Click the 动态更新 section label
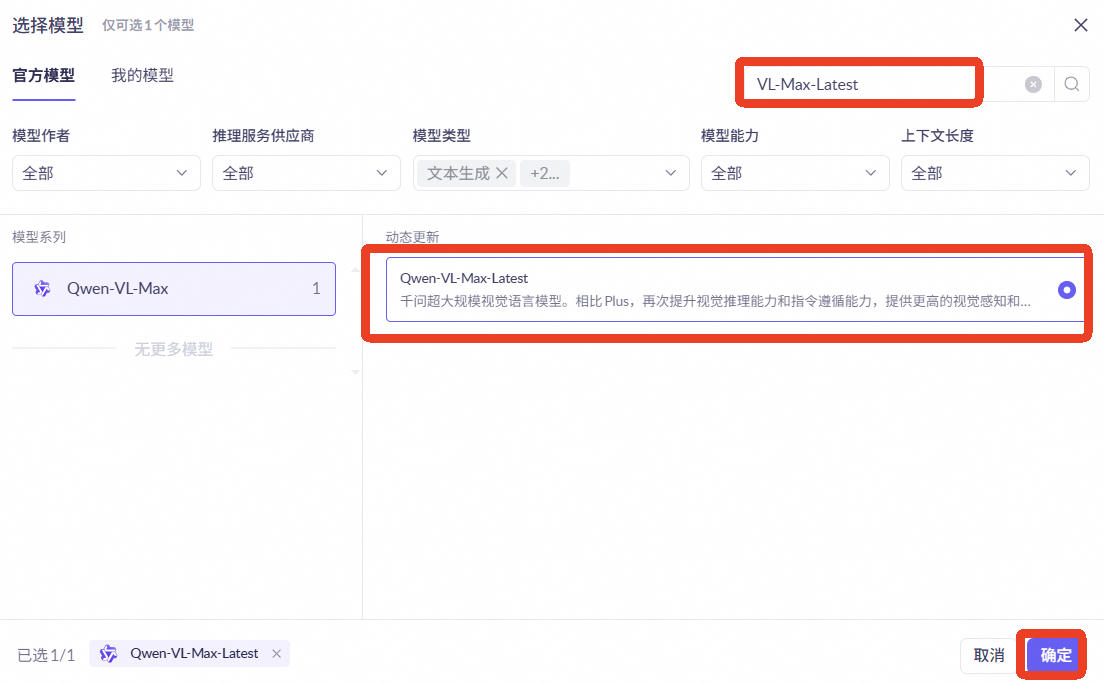1104x685 pixels. pos(413,237)
